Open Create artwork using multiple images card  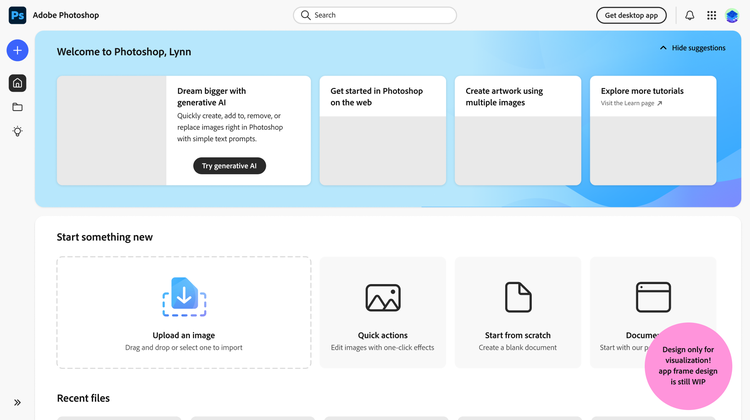518,130
